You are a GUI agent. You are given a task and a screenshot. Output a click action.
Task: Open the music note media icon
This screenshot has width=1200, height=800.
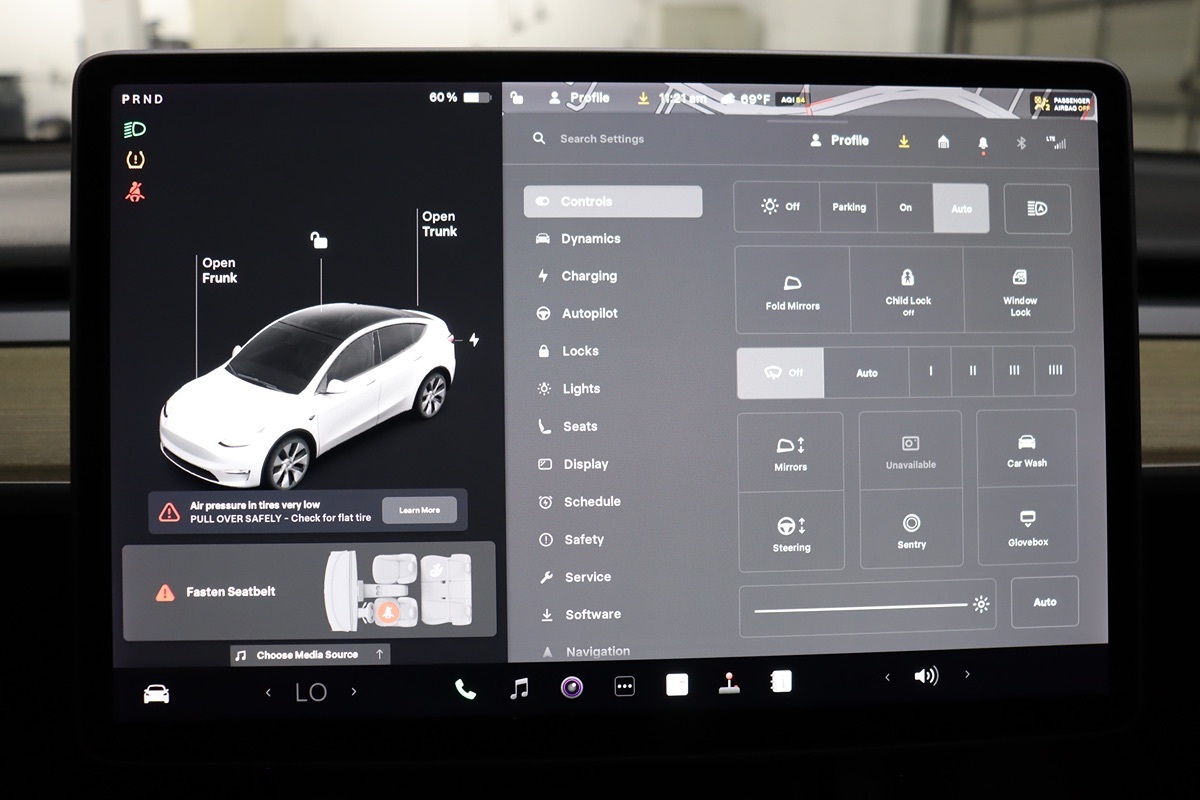(x=519, y=688)
